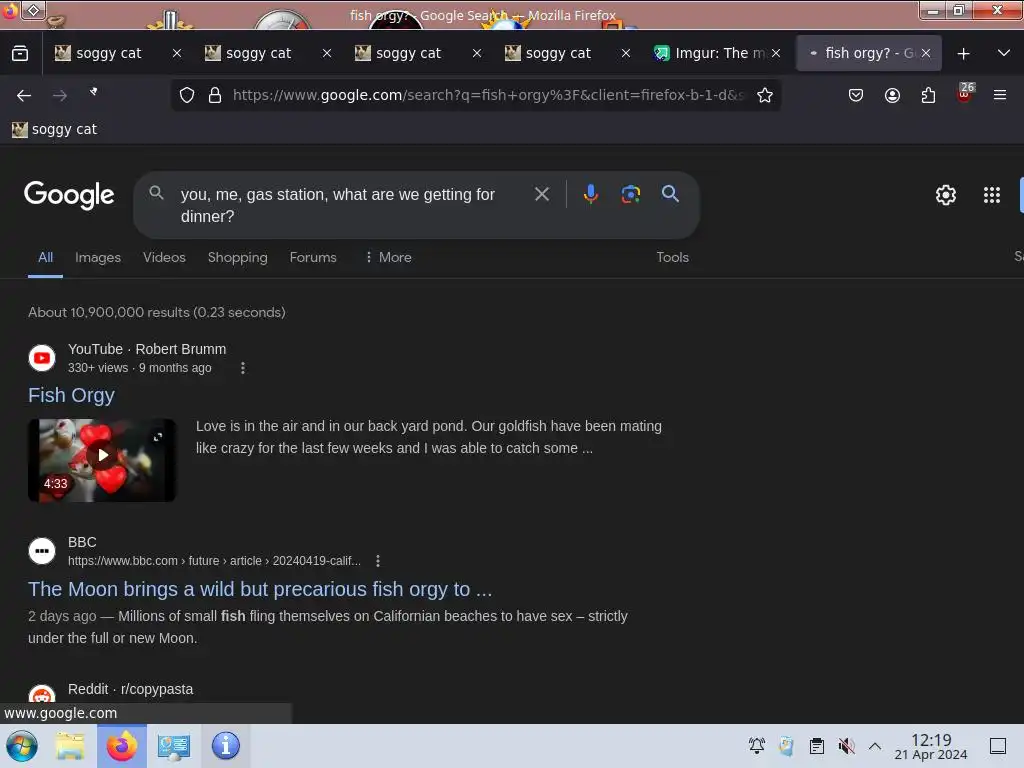Open the BBC Moon fish article link
This screenshot has width=1024, height=768.
pos(260,589)
